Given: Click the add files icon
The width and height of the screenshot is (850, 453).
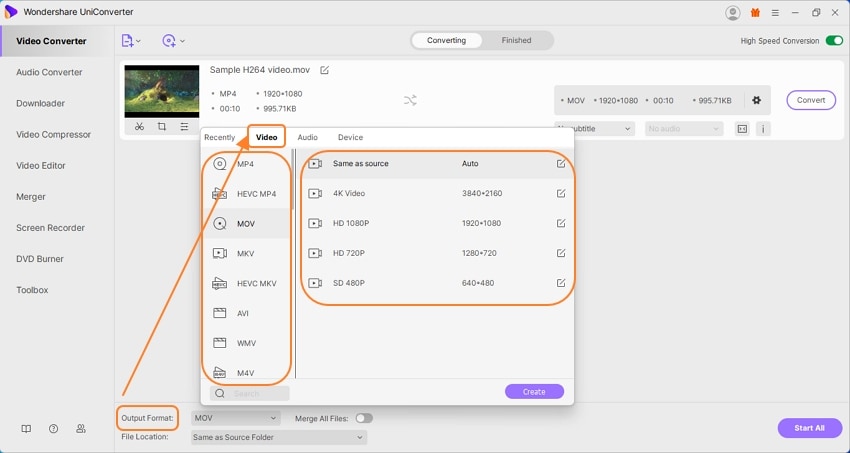Looking at the screenshot, I should click(128, 41).
